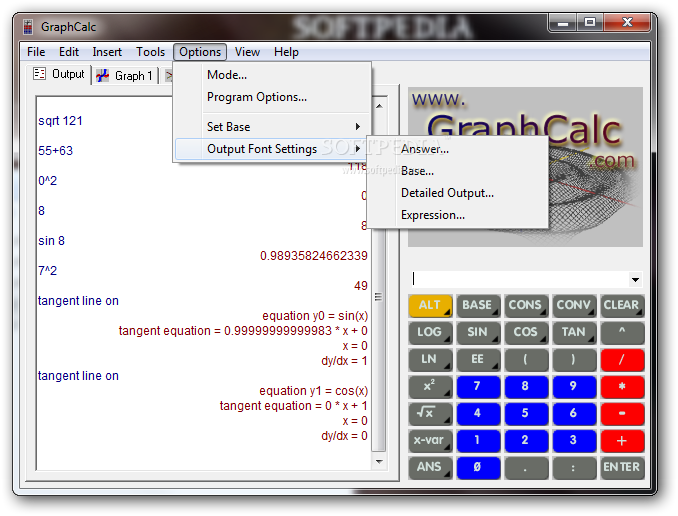This screenshot has height=516, width=678.
Task: Click the open parenthesis key
Action: pyautogui.click(x=526, y=359)
